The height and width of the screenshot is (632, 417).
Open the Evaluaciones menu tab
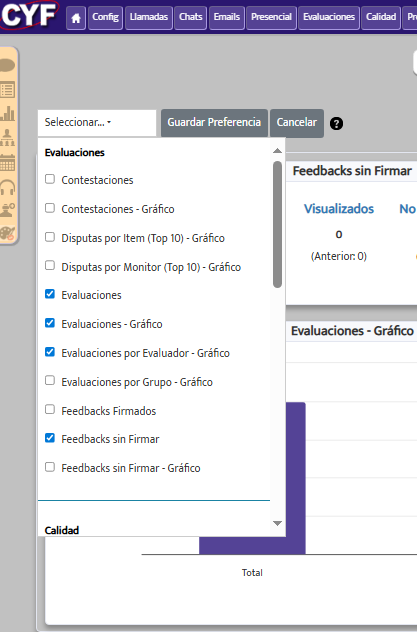pyautogui.click(x=329, y=18)
